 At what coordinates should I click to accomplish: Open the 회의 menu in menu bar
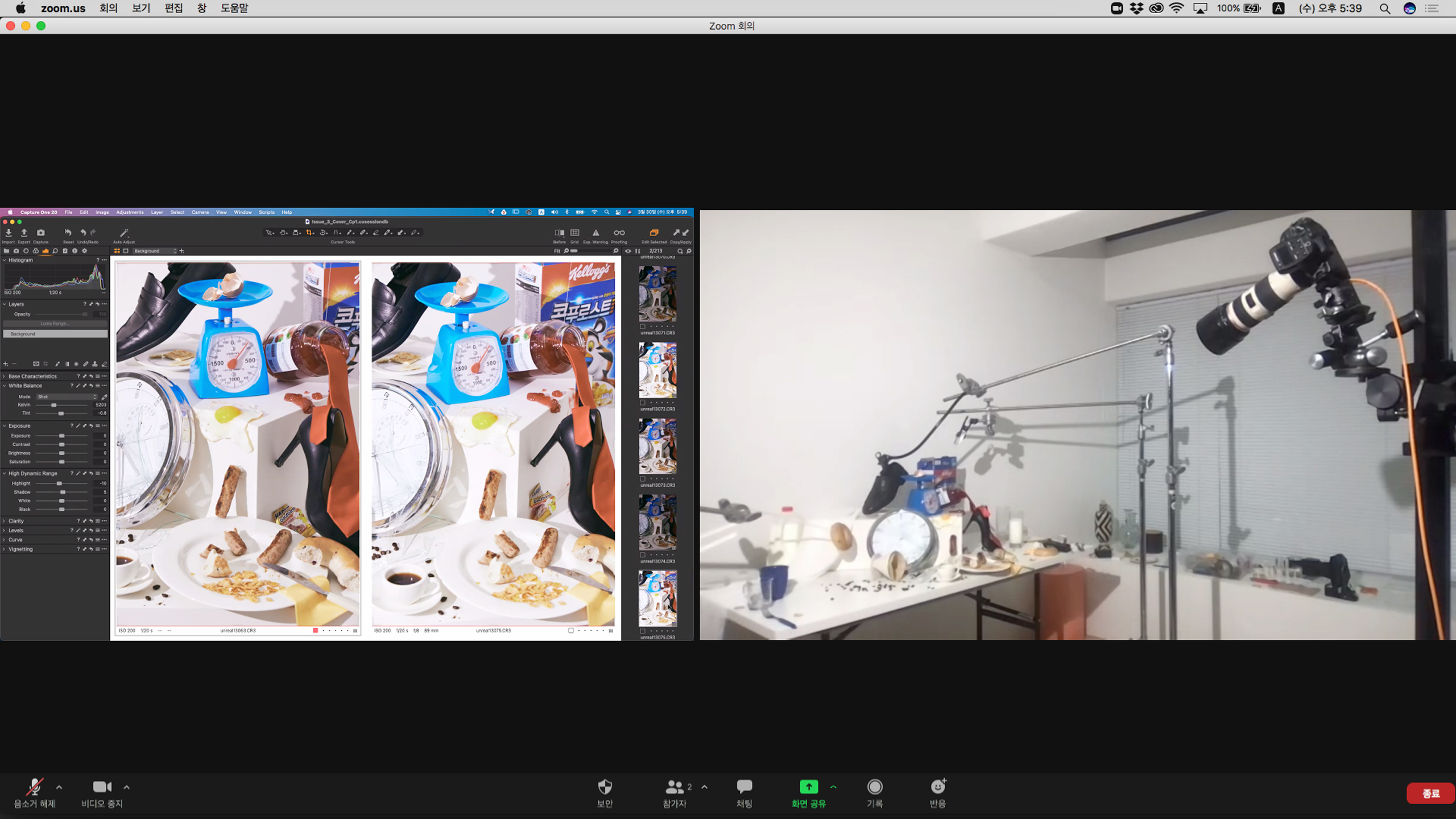[108, 8]
